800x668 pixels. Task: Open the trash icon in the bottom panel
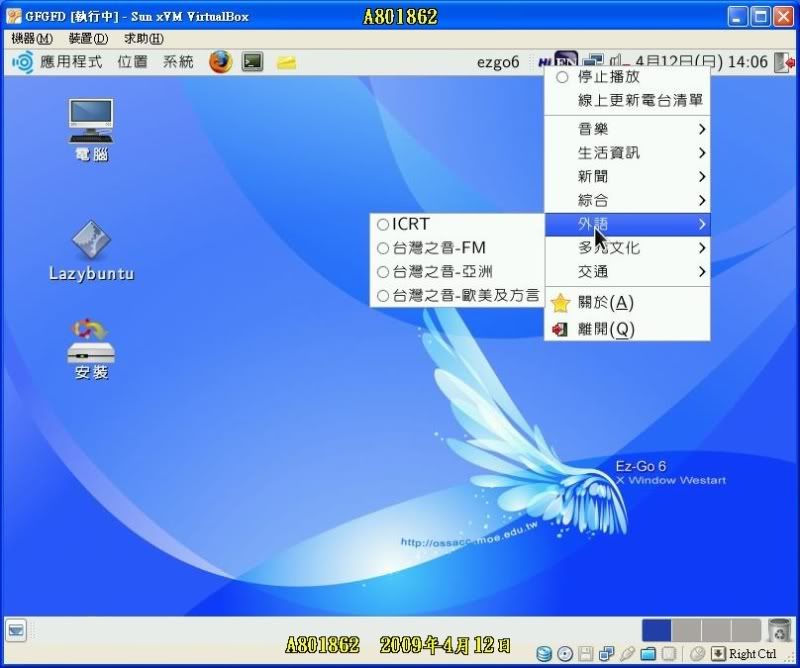point(779,631)
